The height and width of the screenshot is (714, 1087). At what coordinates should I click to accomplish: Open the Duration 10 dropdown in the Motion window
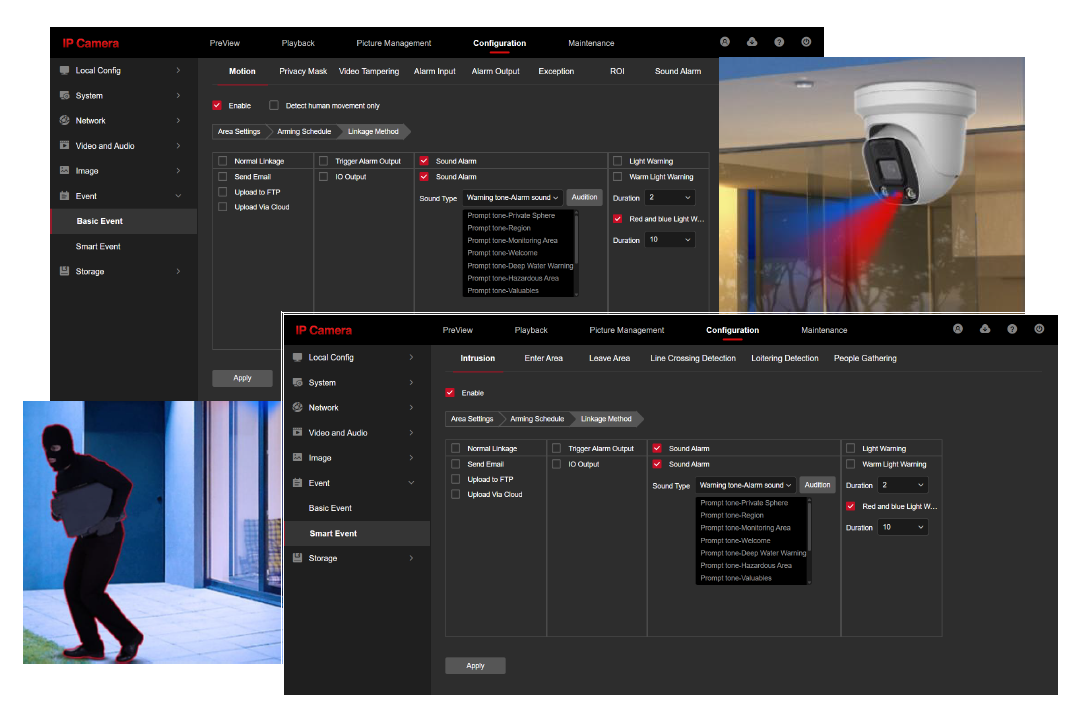pyautogui.click(x=669, y=240)
